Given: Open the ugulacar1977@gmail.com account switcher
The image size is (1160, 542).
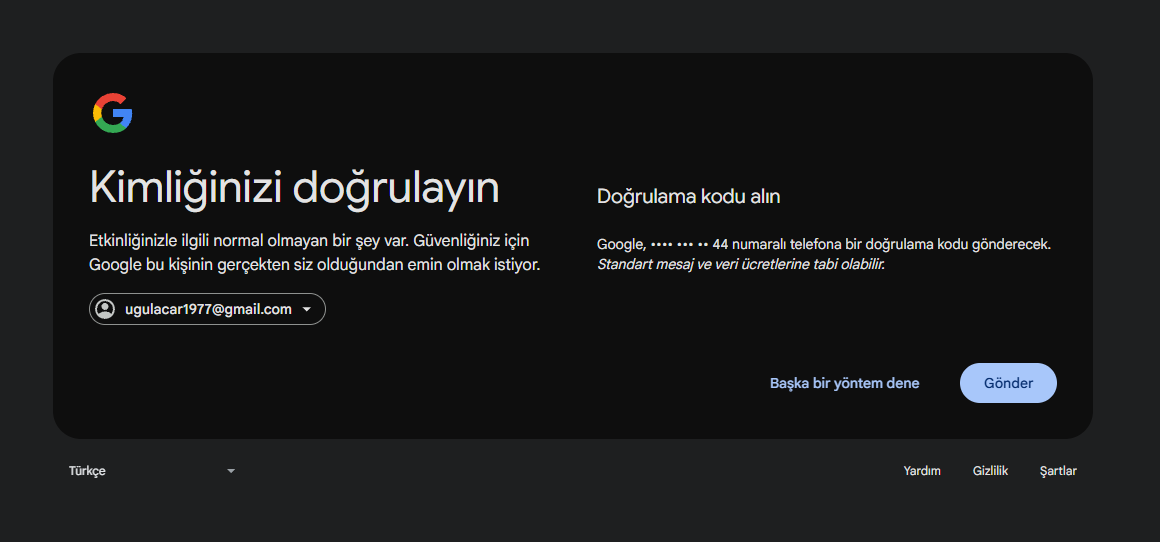Looking at the screenshot, I should (207, 309).
